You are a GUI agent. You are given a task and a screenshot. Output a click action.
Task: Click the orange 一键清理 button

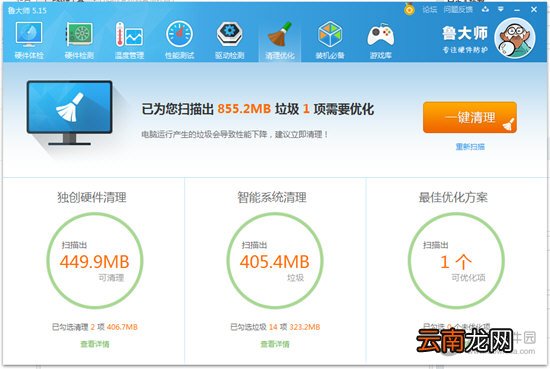click(x=470, y=117)
